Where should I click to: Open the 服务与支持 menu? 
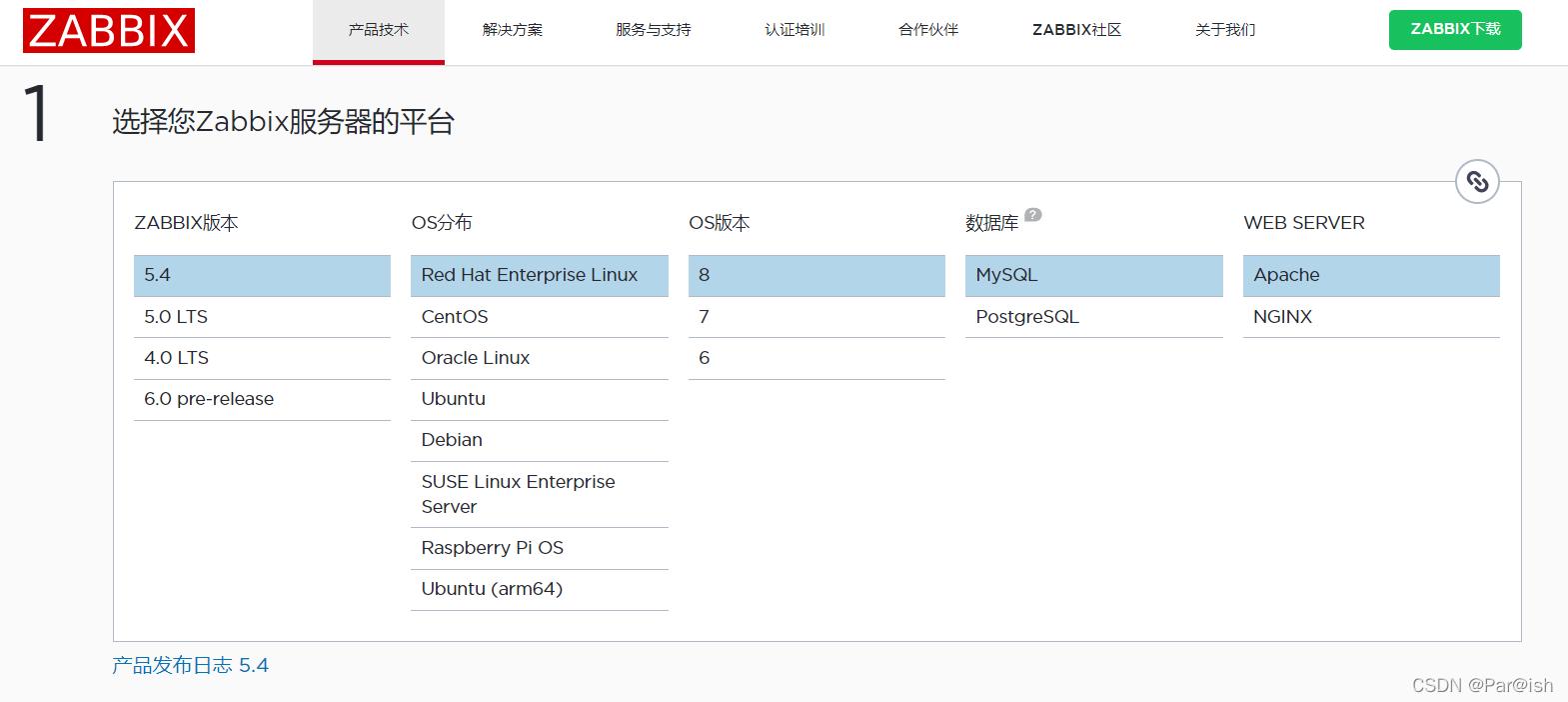click(x=654, y=30)
